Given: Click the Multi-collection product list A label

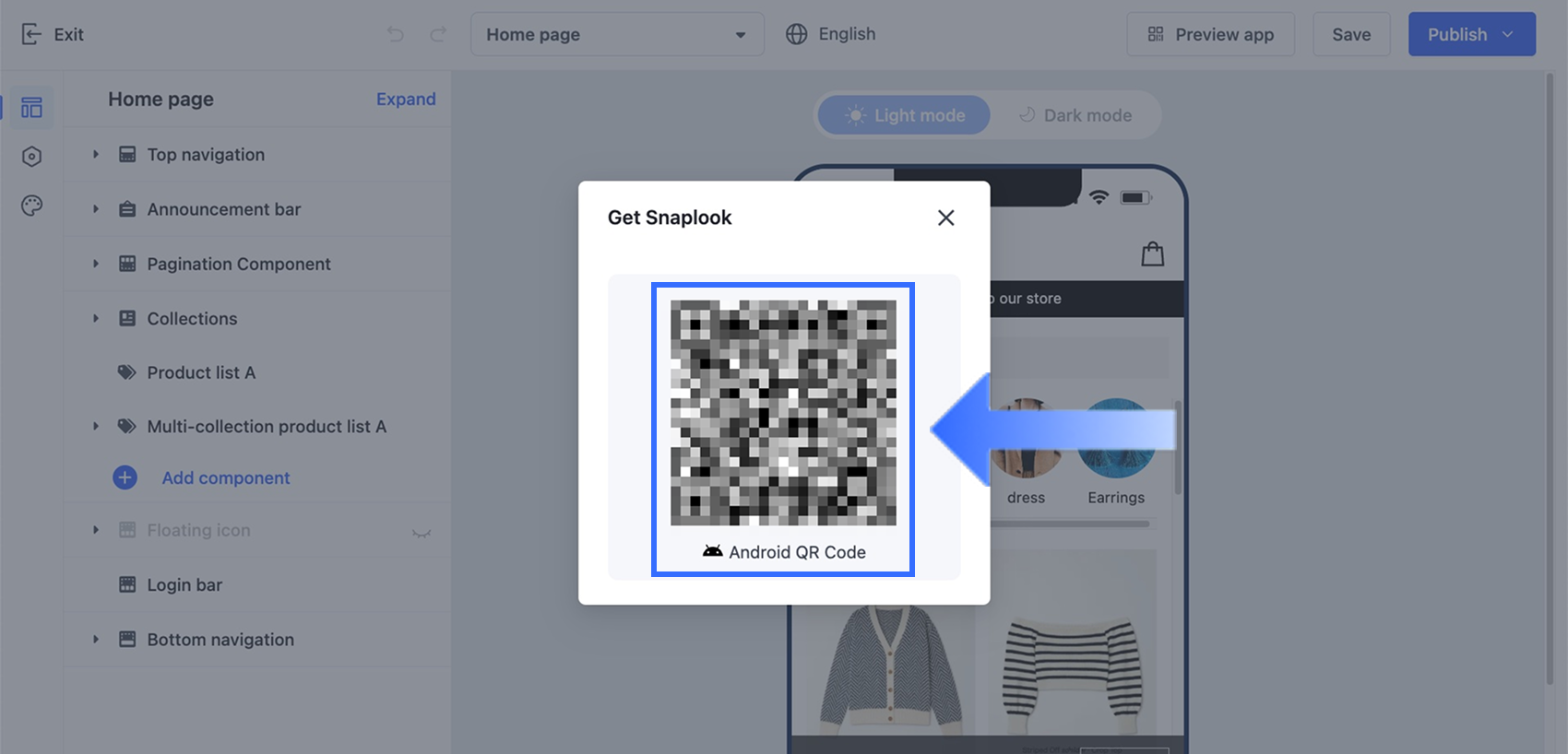Looking at the screenshot, I should (267, 427).
